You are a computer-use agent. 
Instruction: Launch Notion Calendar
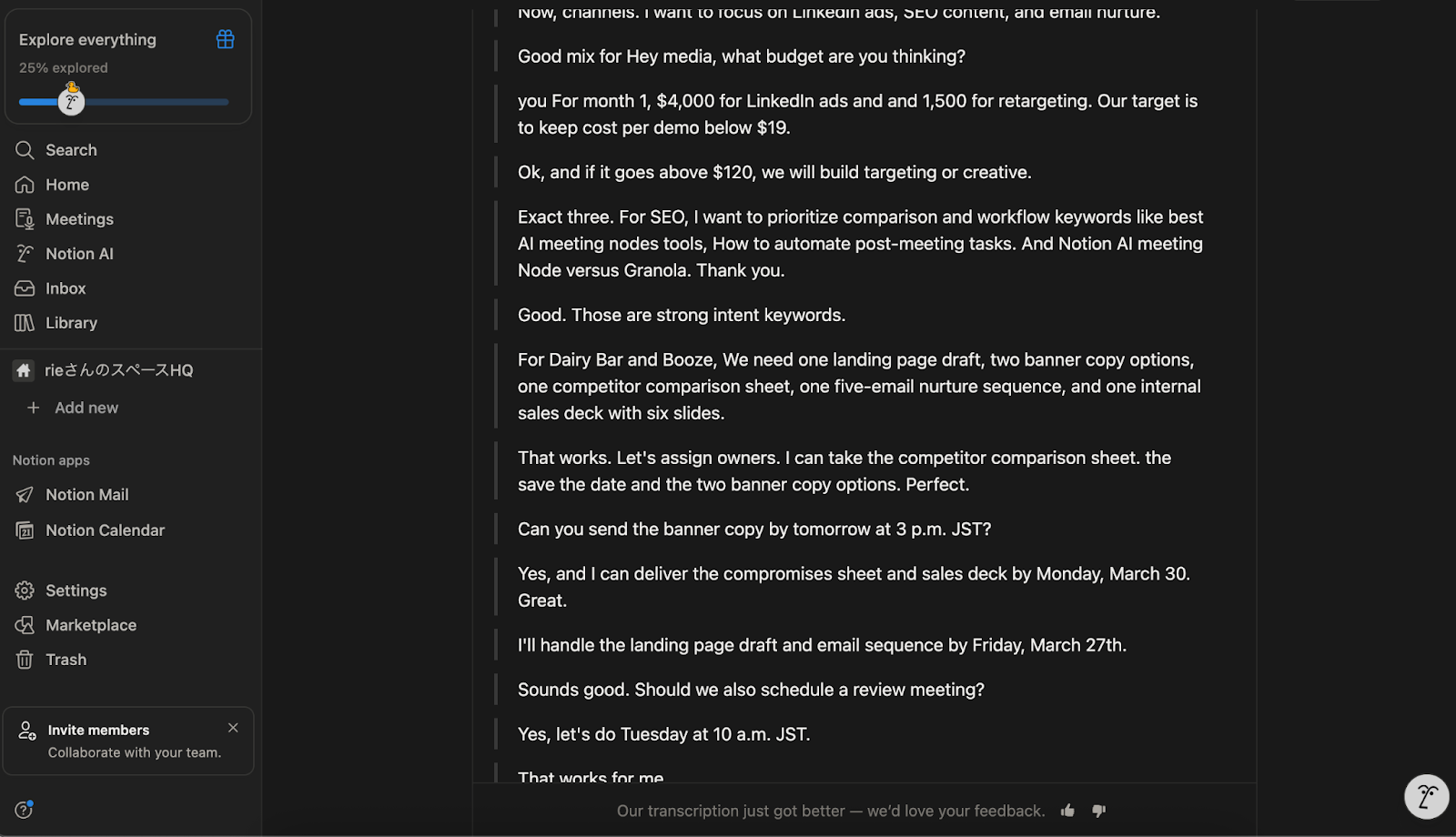coord(105,530)
